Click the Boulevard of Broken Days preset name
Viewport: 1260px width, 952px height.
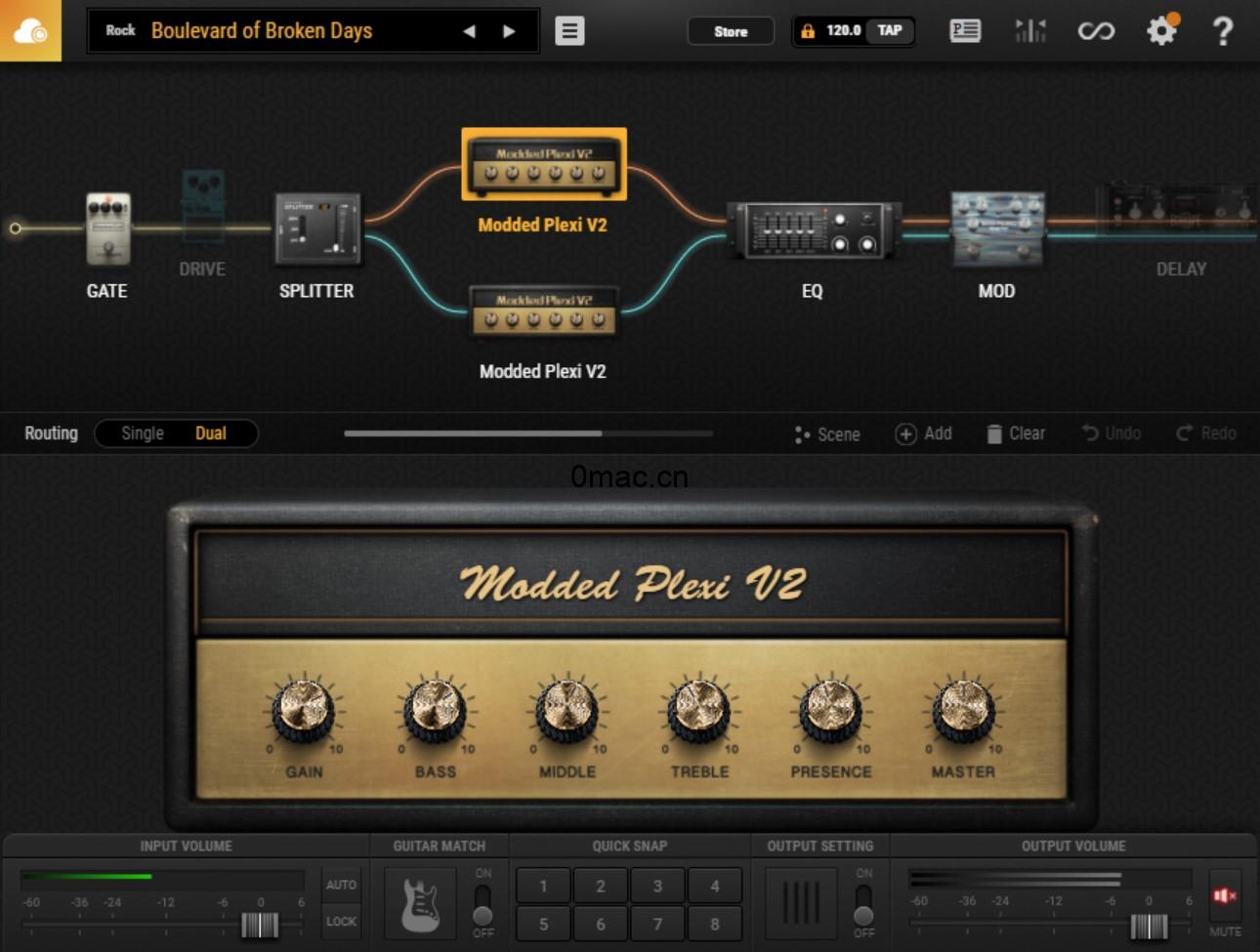click(x=262, y=30)
